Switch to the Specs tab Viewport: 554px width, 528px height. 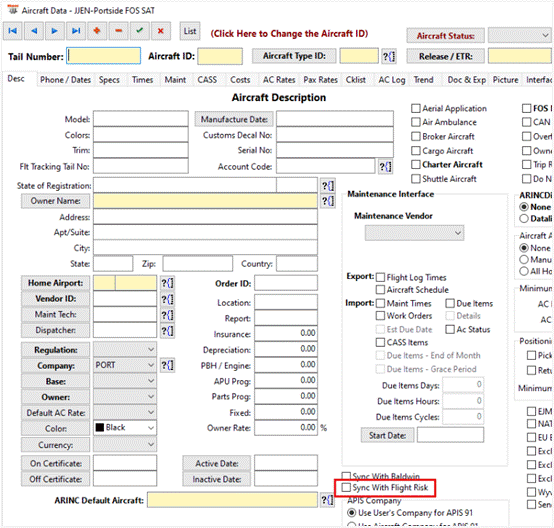coord(109,80)
